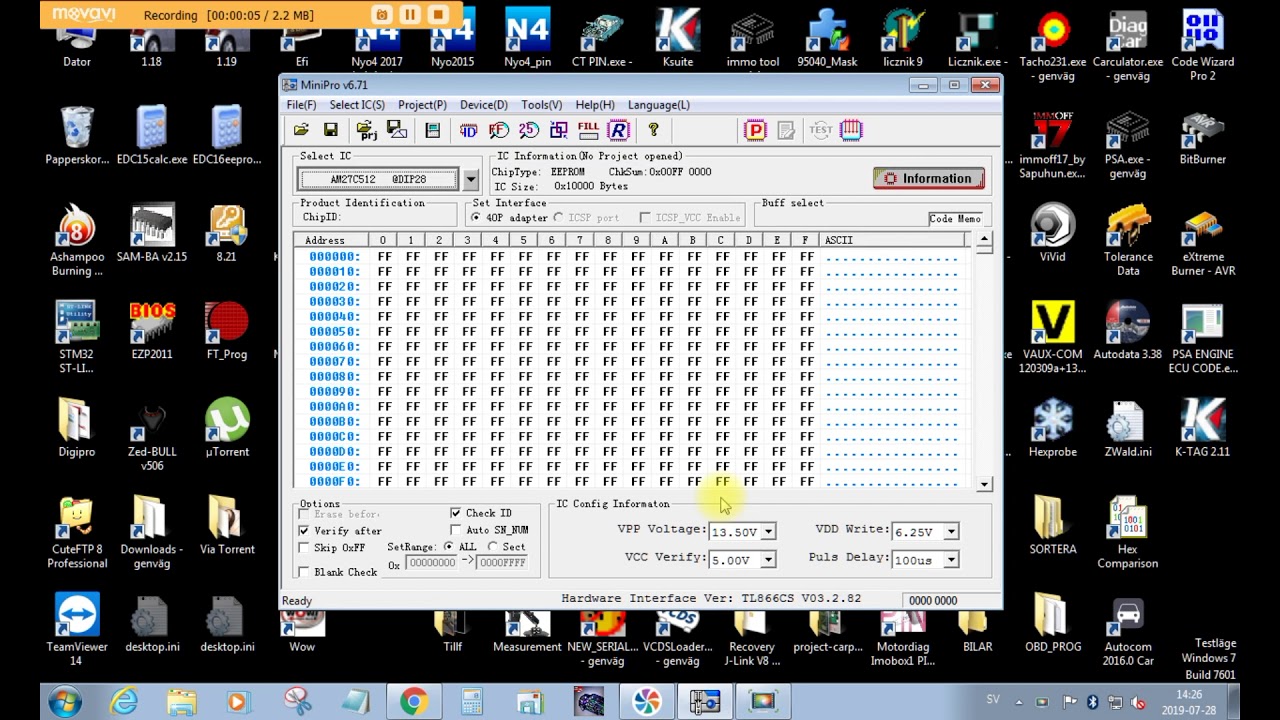The image size is (1280, 720).
Task: Click the chip pin-detect icon right of TEST
Action: pos(851,130)
